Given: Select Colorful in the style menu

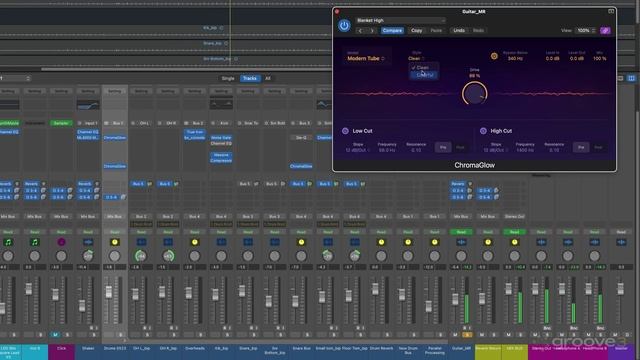Looking at the screenshot, I should point(424,75).
